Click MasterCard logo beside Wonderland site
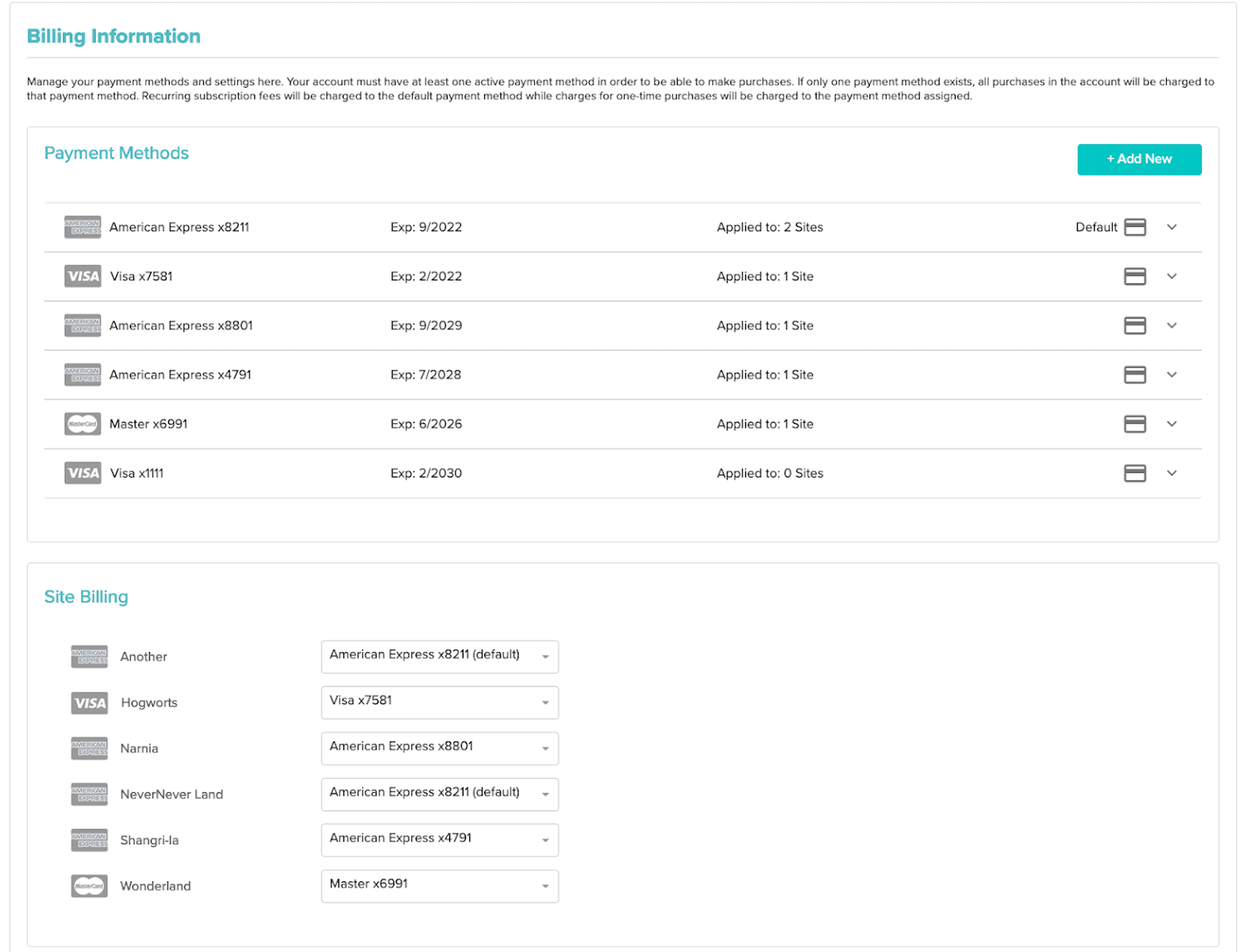This screenshot has height=952, width=1245. coord(89,886)
